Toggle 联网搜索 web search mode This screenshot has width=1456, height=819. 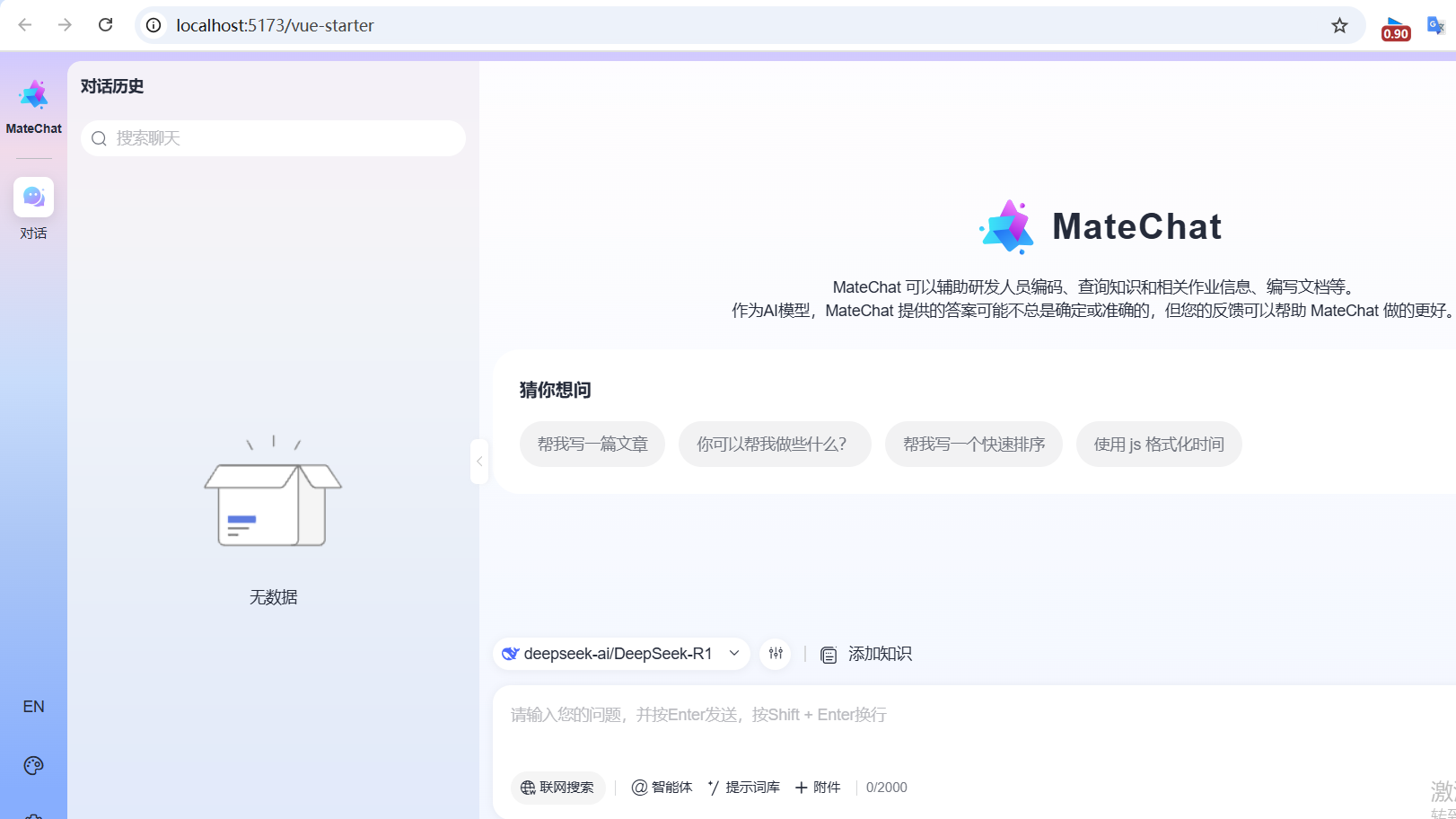coord(557,787)
